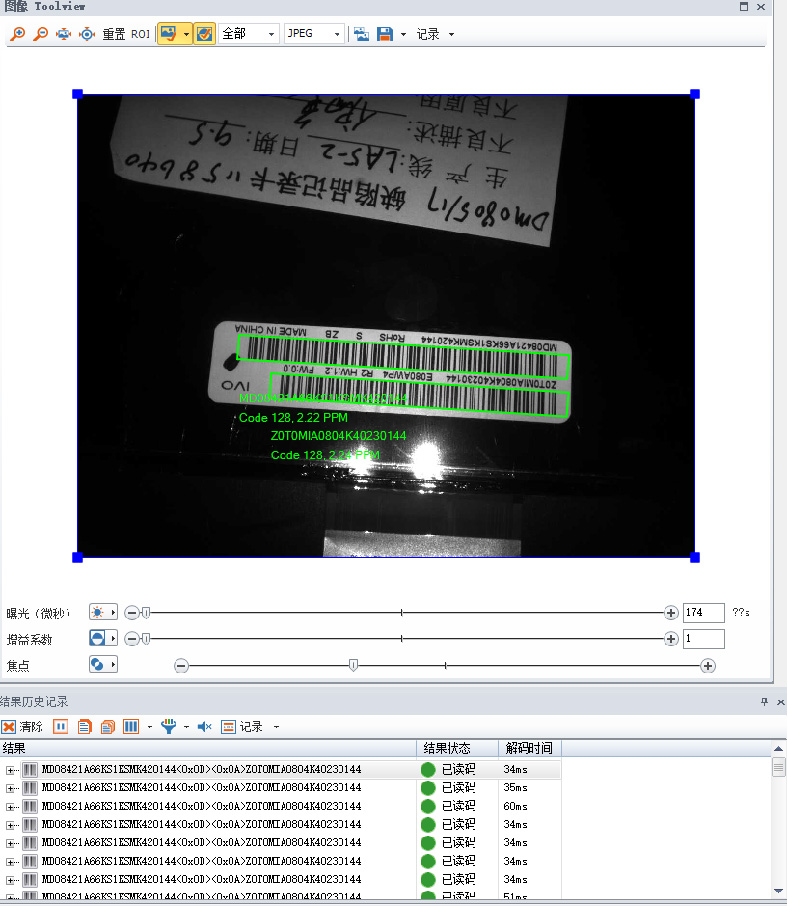Sort by the 结果 column header
Screen dimensions: 788x906
208,748
